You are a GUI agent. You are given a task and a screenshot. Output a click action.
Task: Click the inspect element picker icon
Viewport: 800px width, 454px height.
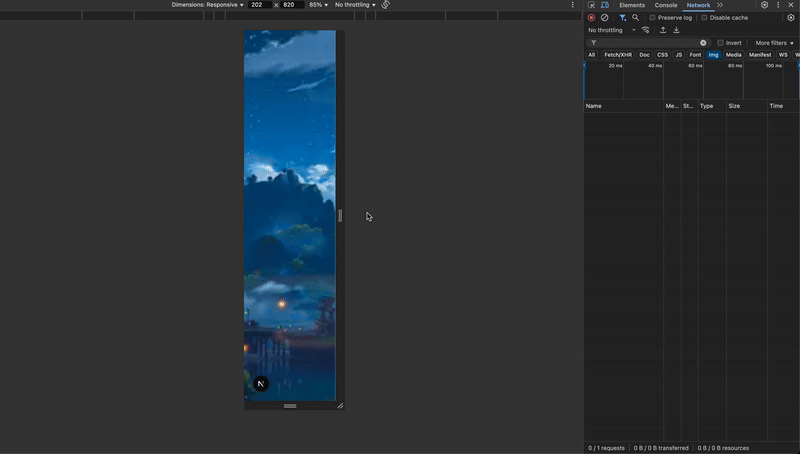tap(591, 5)
